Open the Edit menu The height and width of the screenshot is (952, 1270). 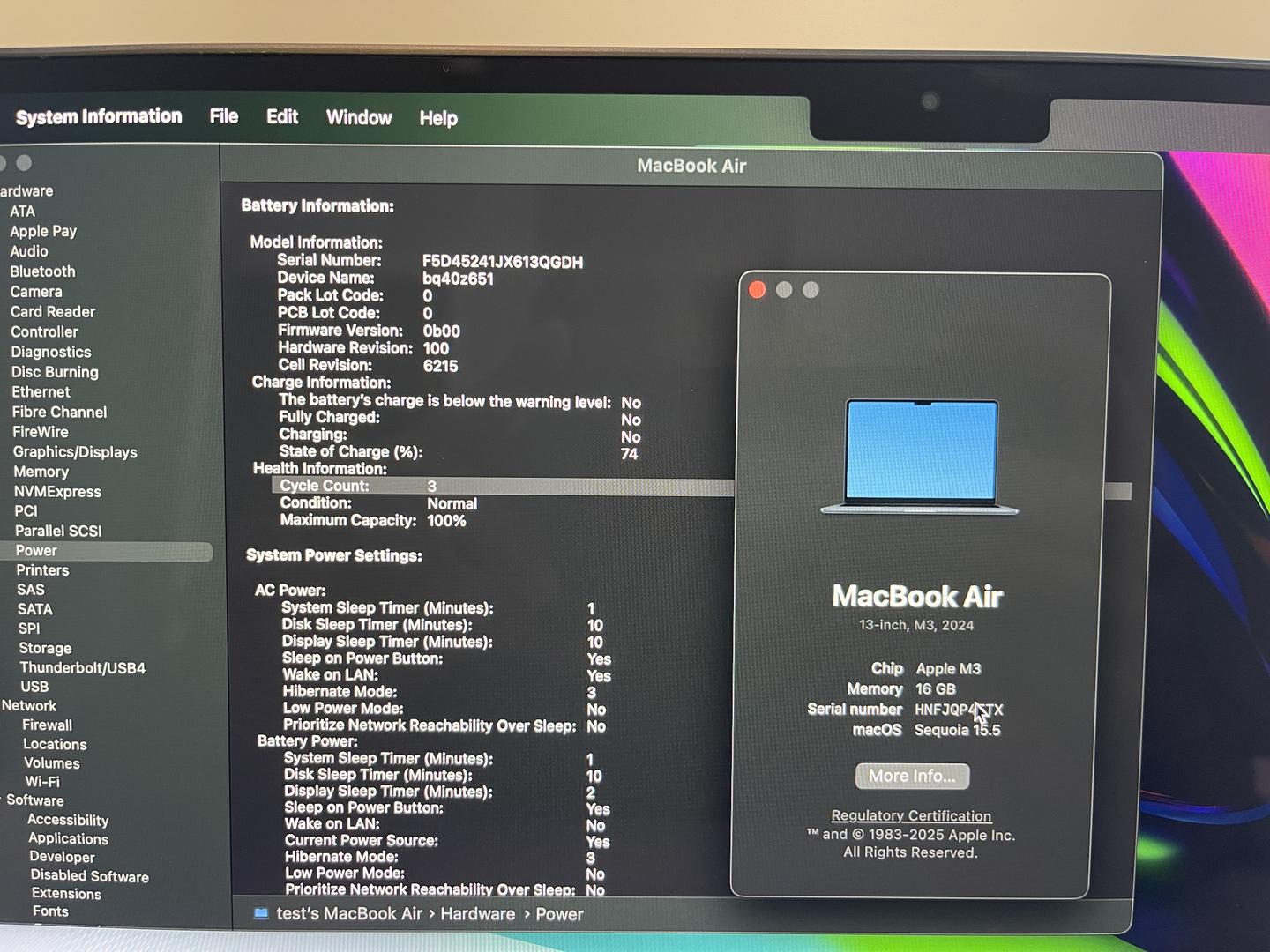coord(282,117)
